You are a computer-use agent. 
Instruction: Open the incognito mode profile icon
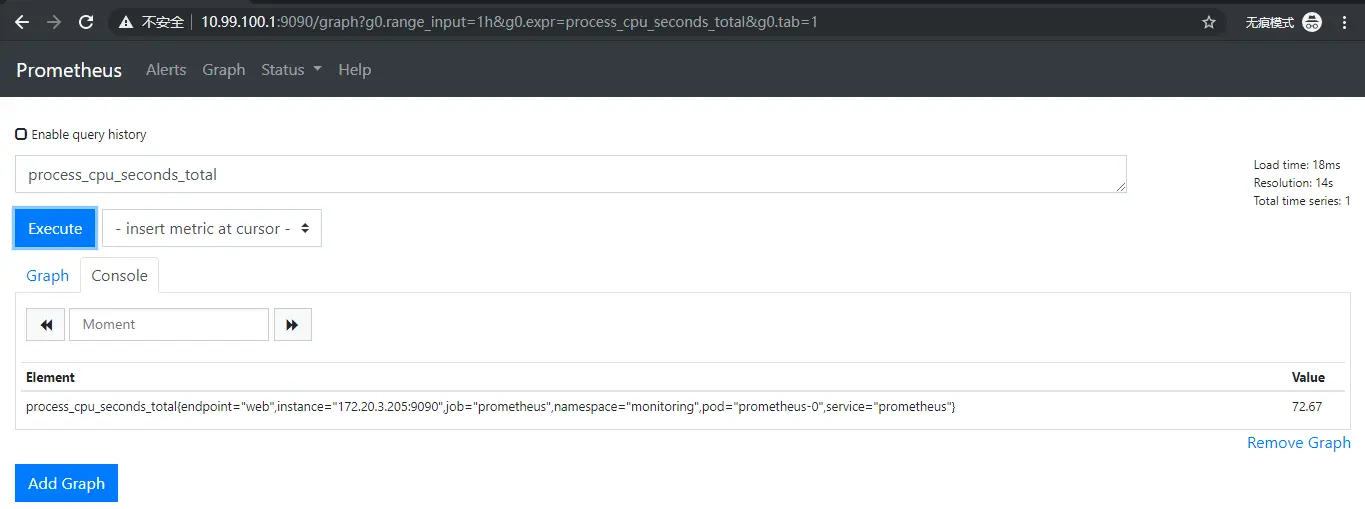1312,22
